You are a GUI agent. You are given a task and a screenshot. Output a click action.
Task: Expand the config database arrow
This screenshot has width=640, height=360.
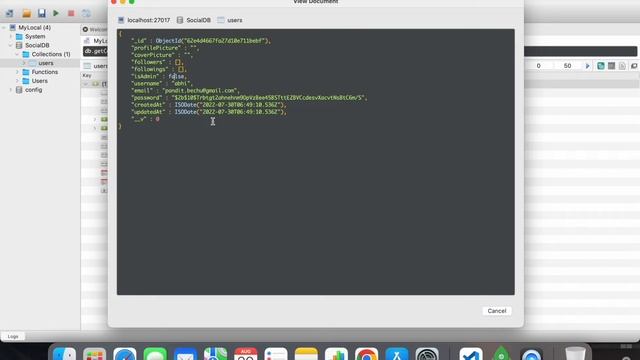tap(11, 90)
